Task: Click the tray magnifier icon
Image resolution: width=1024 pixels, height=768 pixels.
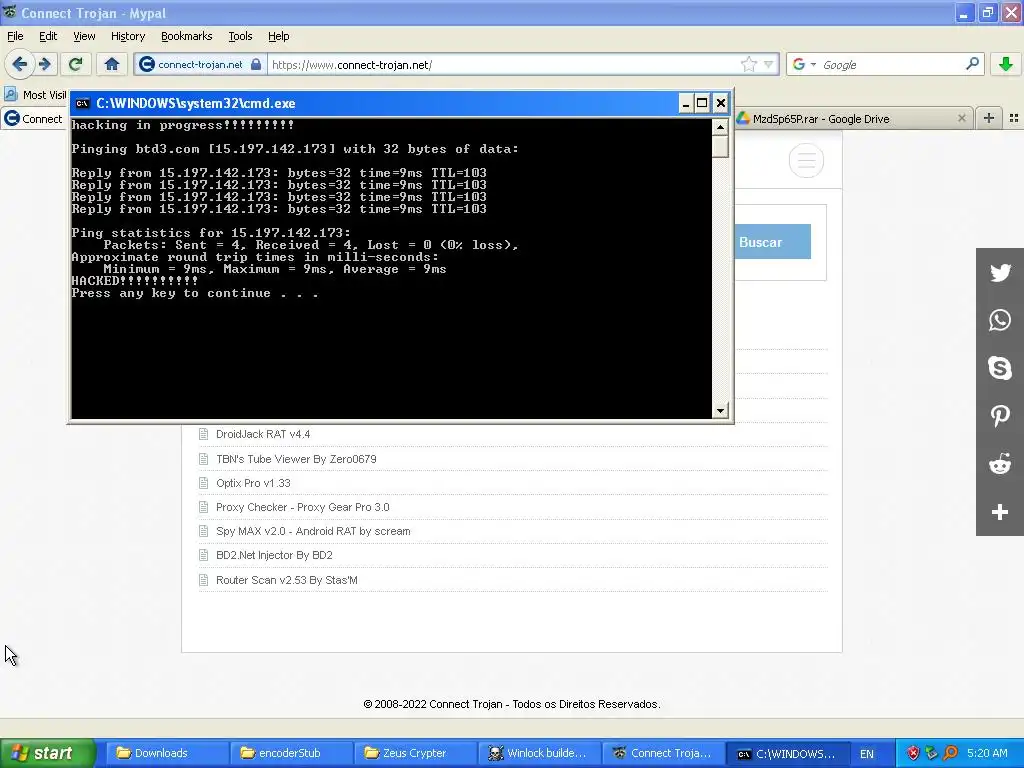Action: [x=951, y=753]
